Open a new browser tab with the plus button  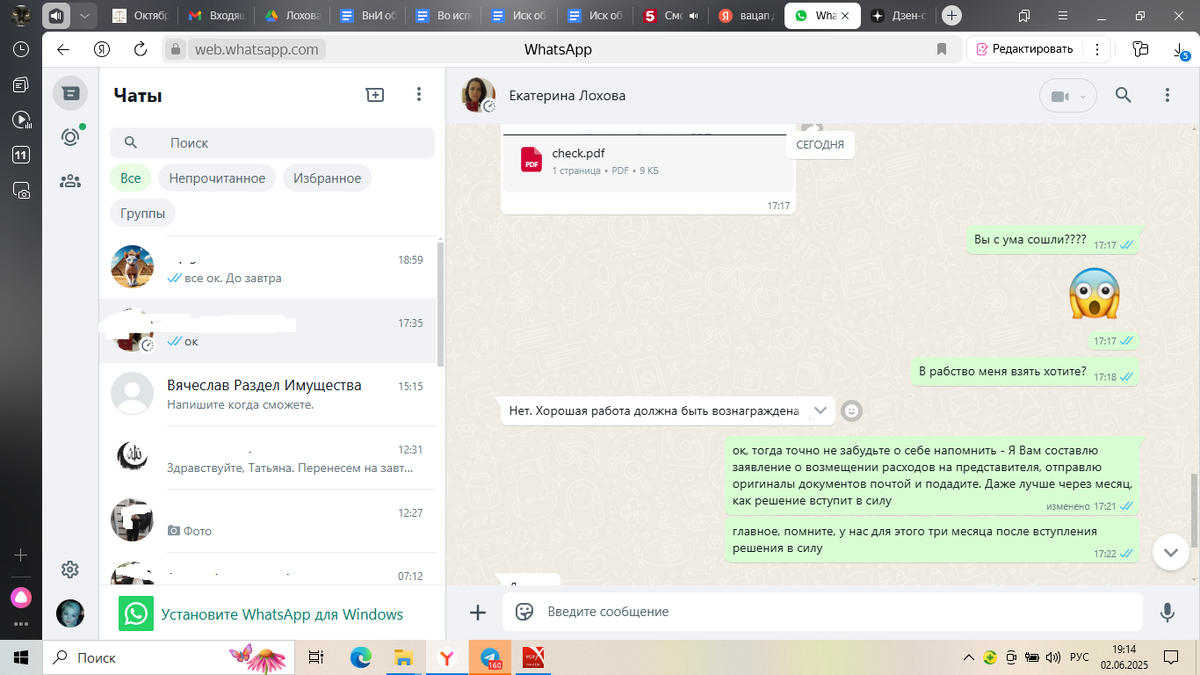[952, 16]
